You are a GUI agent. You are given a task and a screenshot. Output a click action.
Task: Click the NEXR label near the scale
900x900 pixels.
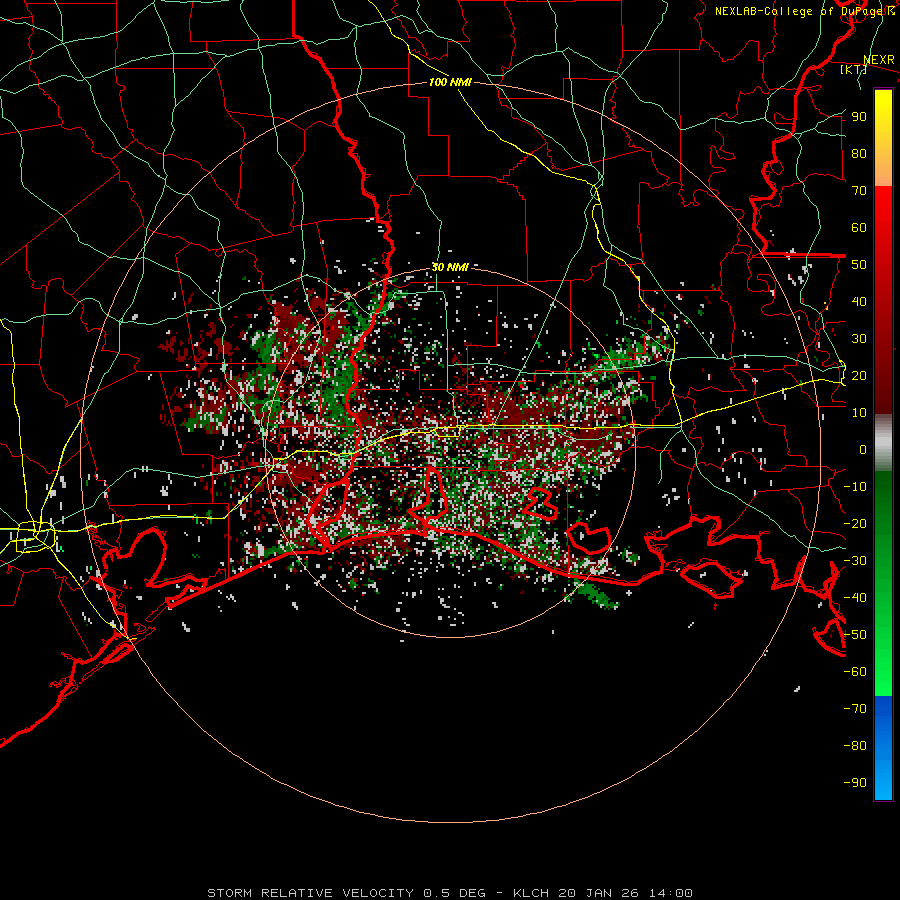879,60
